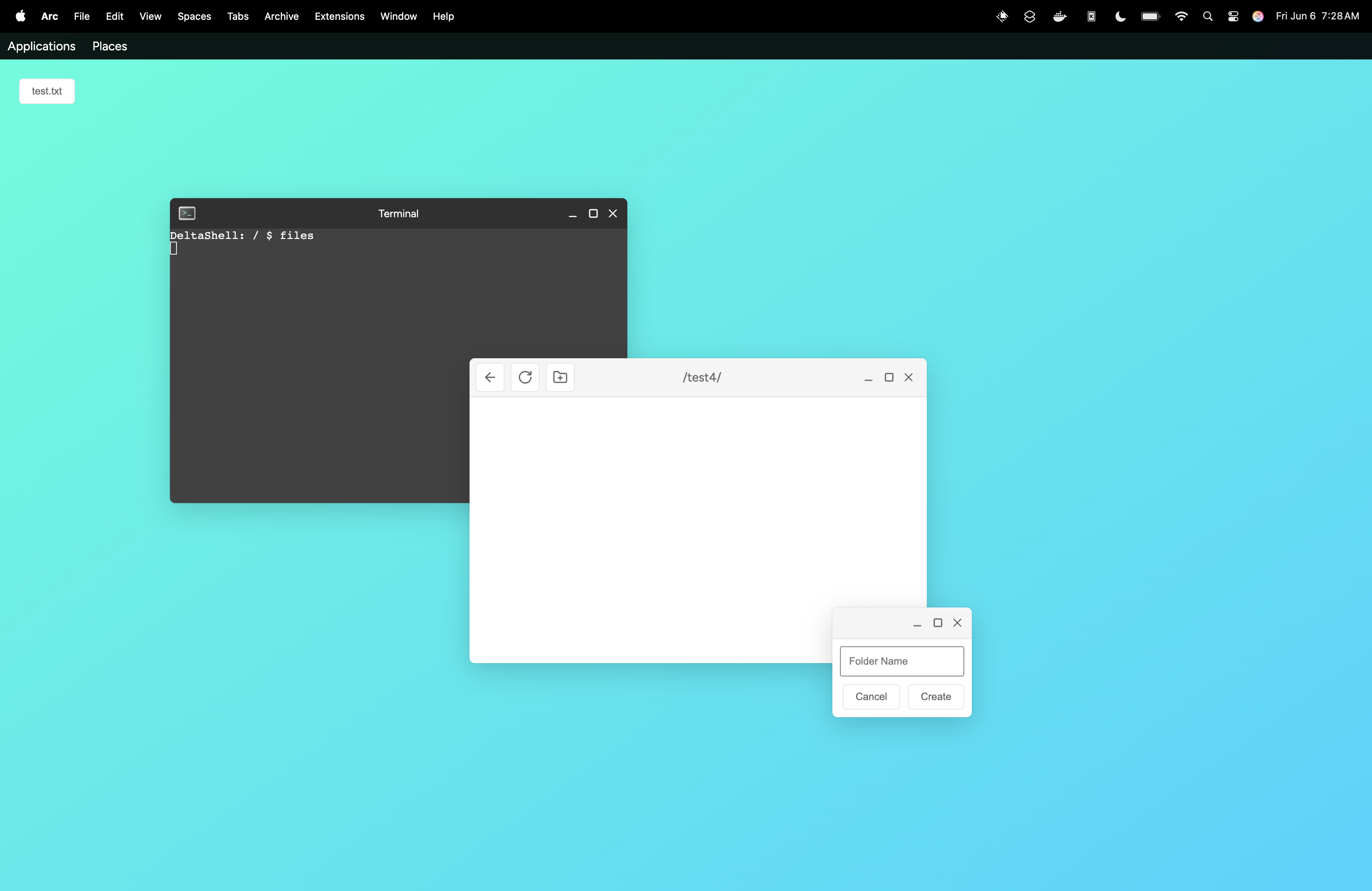This screenshot has height=891, width=1372.
Task: Close the Folder Name dialog
Action: point(957,623)
